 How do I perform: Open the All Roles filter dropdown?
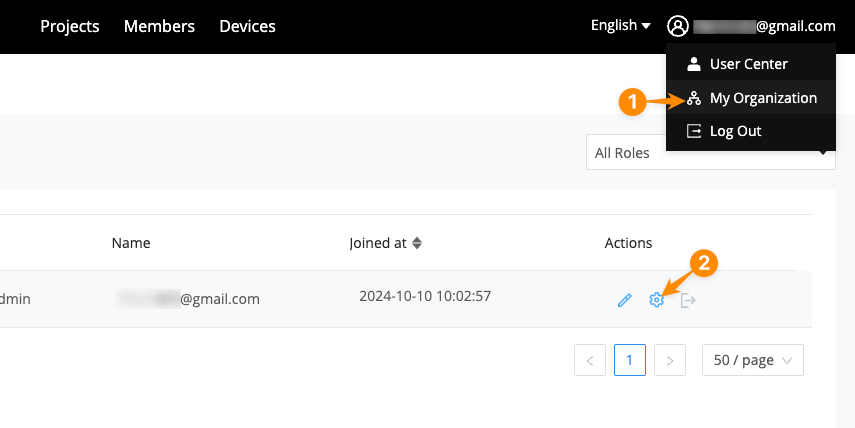711,153
